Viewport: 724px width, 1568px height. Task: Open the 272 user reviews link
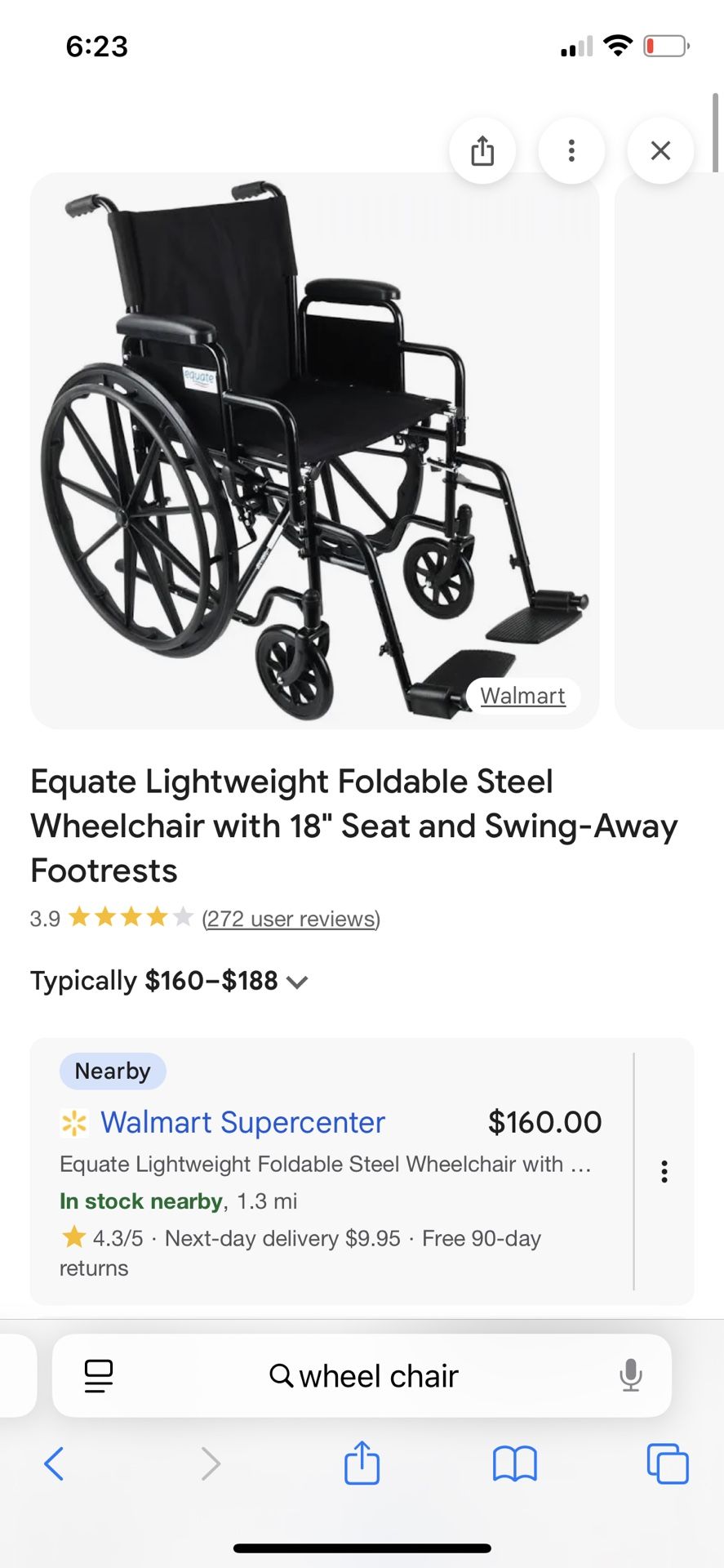[290, 919]
